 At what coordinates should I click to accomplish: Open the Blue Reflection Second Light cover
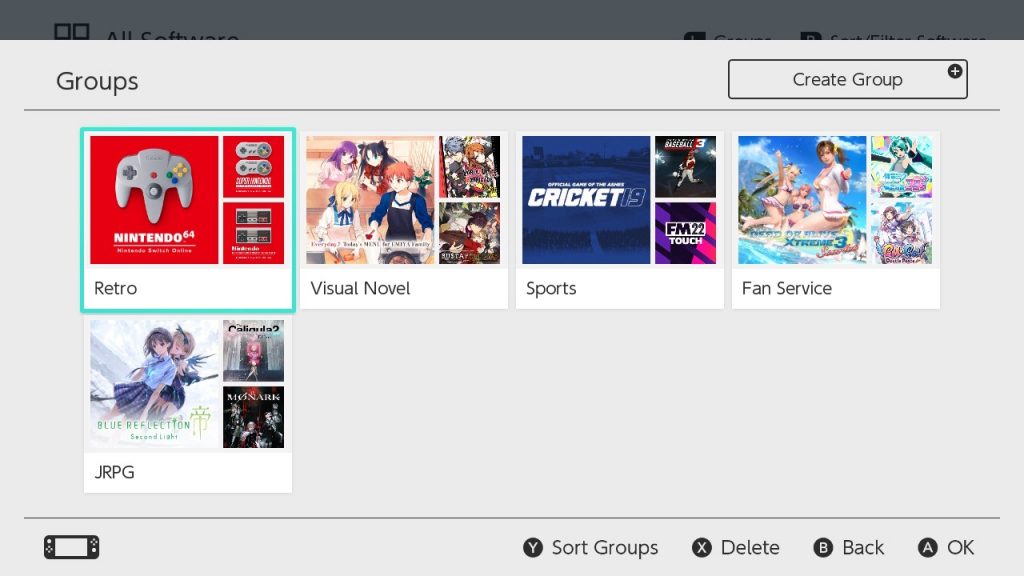pos(154,384)
